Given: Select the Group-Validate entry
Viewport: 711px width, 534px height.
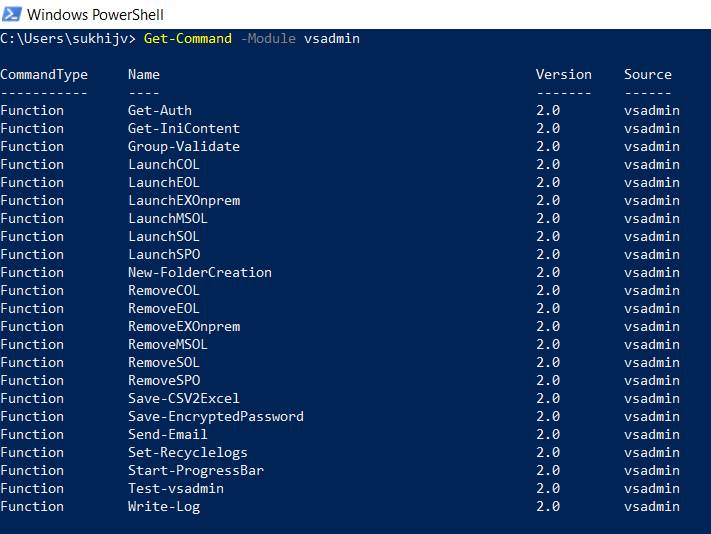Looking at the screenshot, I should pyautogui.click(x=184, y=146).
